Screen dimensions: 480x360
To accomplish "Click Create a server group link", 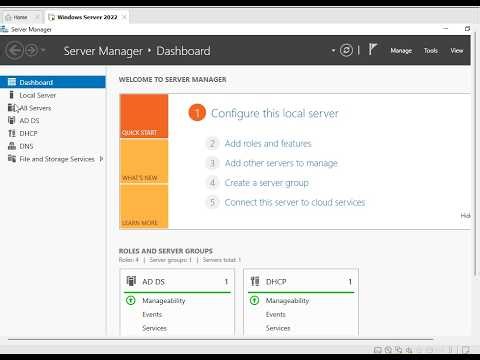I will (267, 183).
